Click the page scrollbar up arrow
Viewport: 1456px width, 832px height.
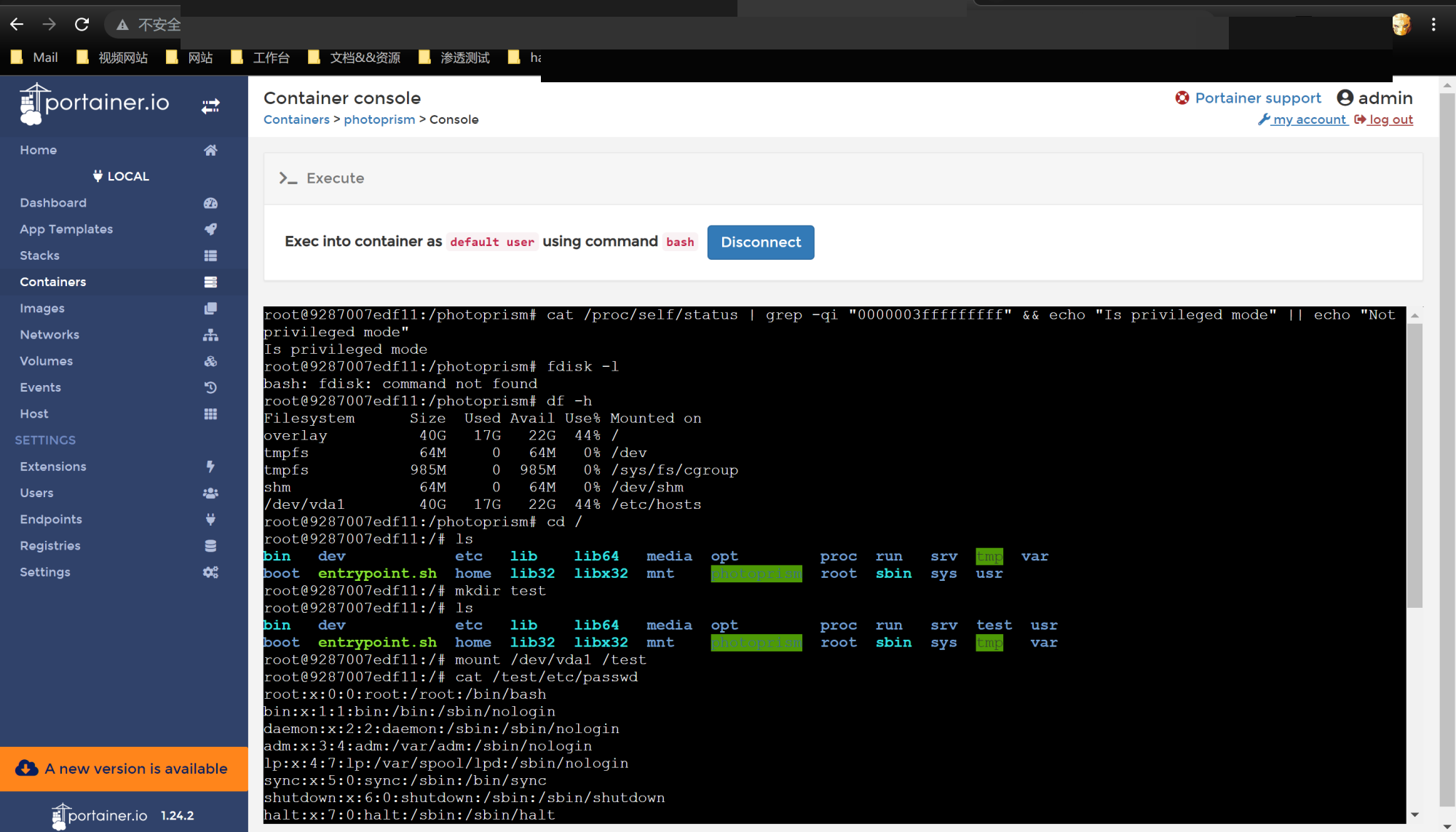[1447, 84]
